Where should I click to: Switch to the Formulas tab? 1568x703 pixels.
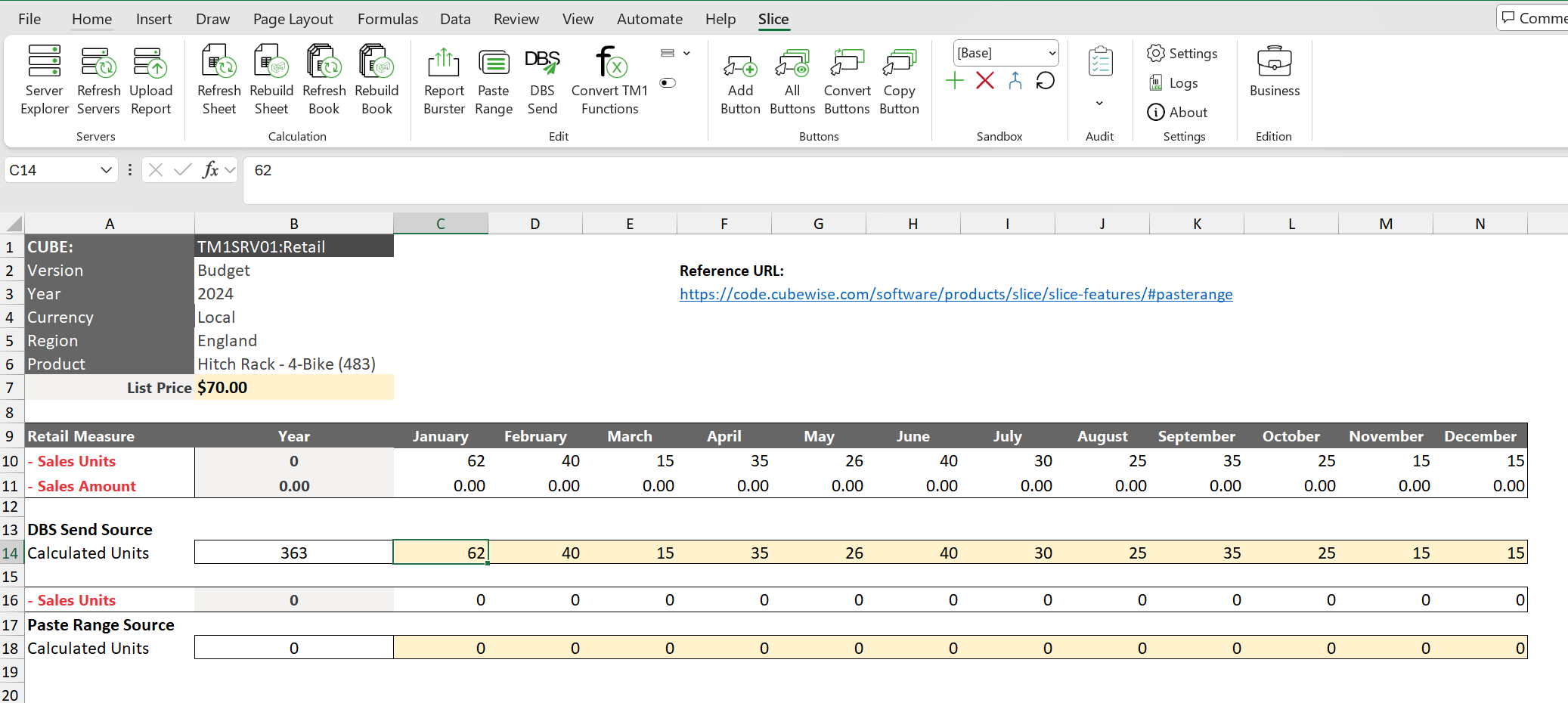pos(388,19)
